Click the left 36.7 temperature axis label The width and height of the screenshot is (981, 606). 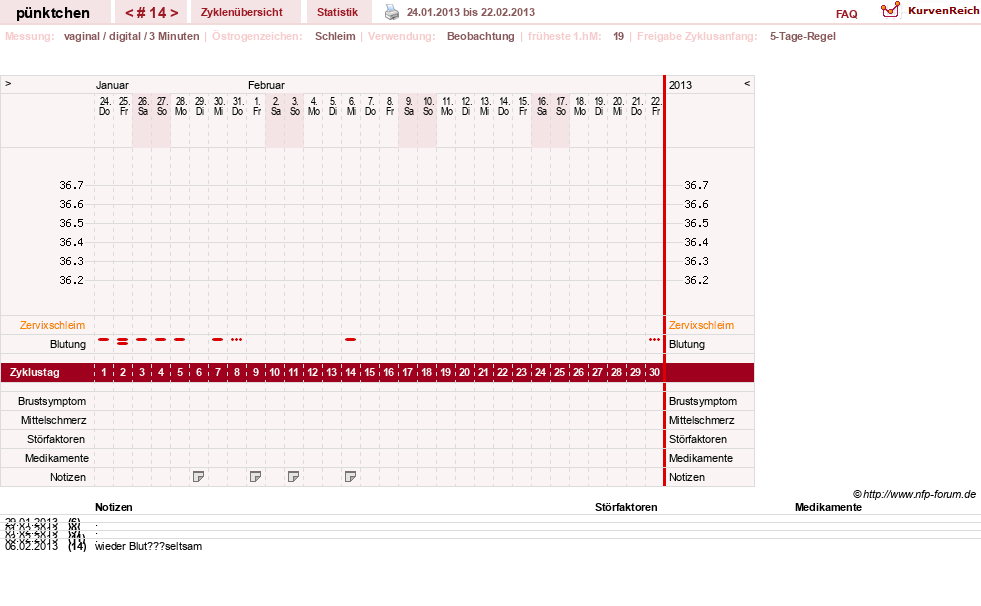[x=71, y=185]
